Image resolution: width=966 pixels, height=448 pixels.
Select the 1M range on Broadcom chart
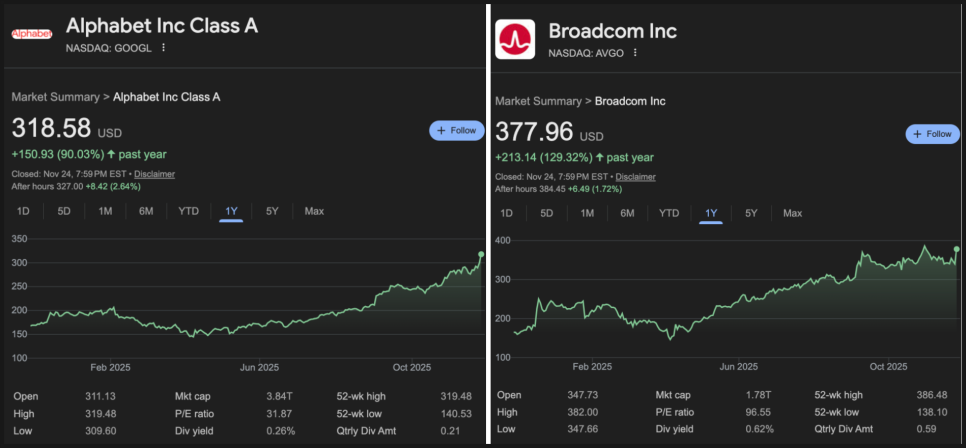click(x=587, y=213)
